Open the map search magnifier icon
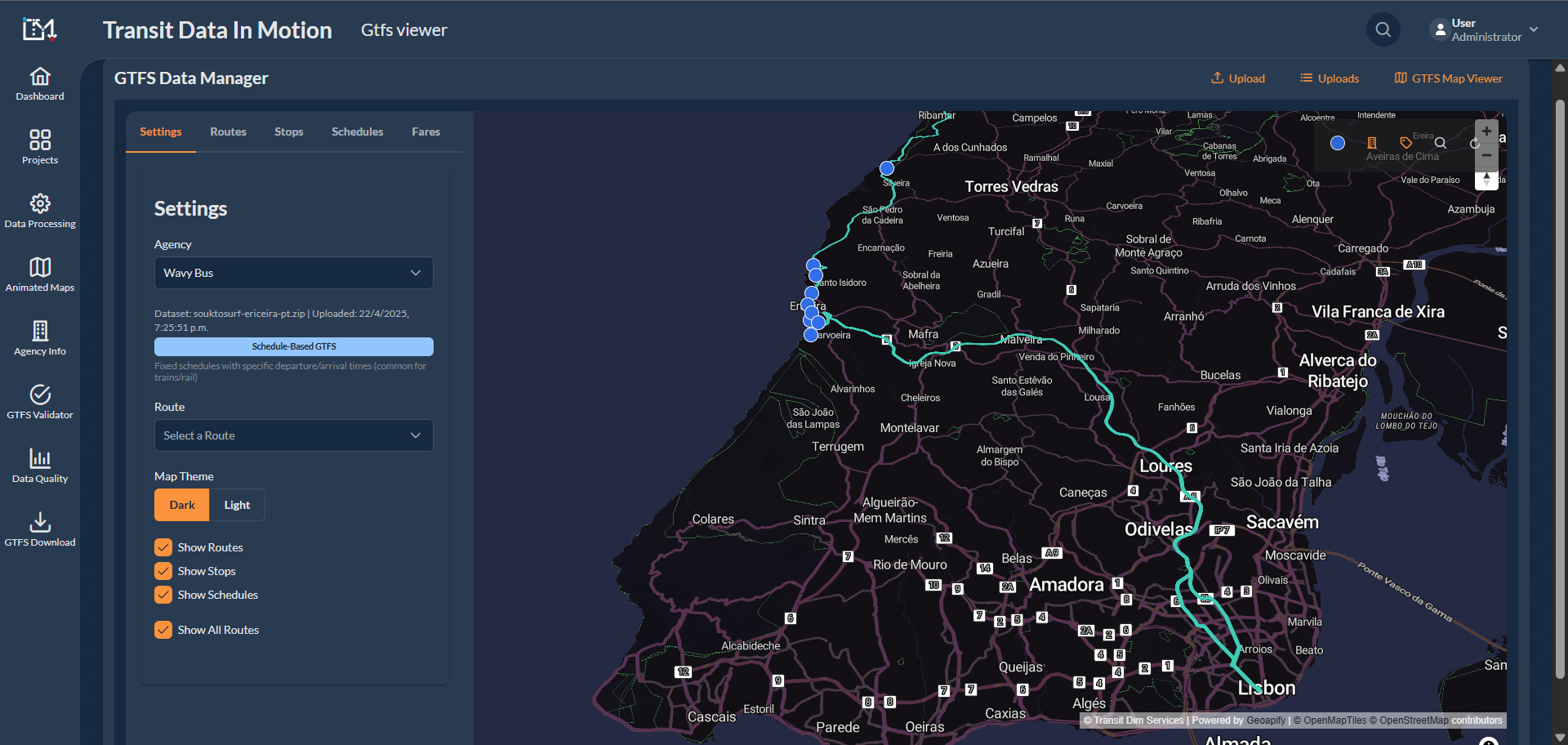The image size is (1568, 745). 1440,143
